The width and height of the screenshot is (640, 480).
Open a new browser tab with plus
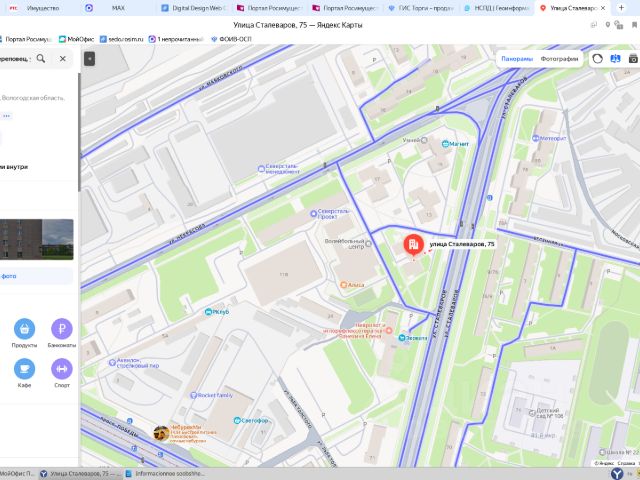point(621,8)
